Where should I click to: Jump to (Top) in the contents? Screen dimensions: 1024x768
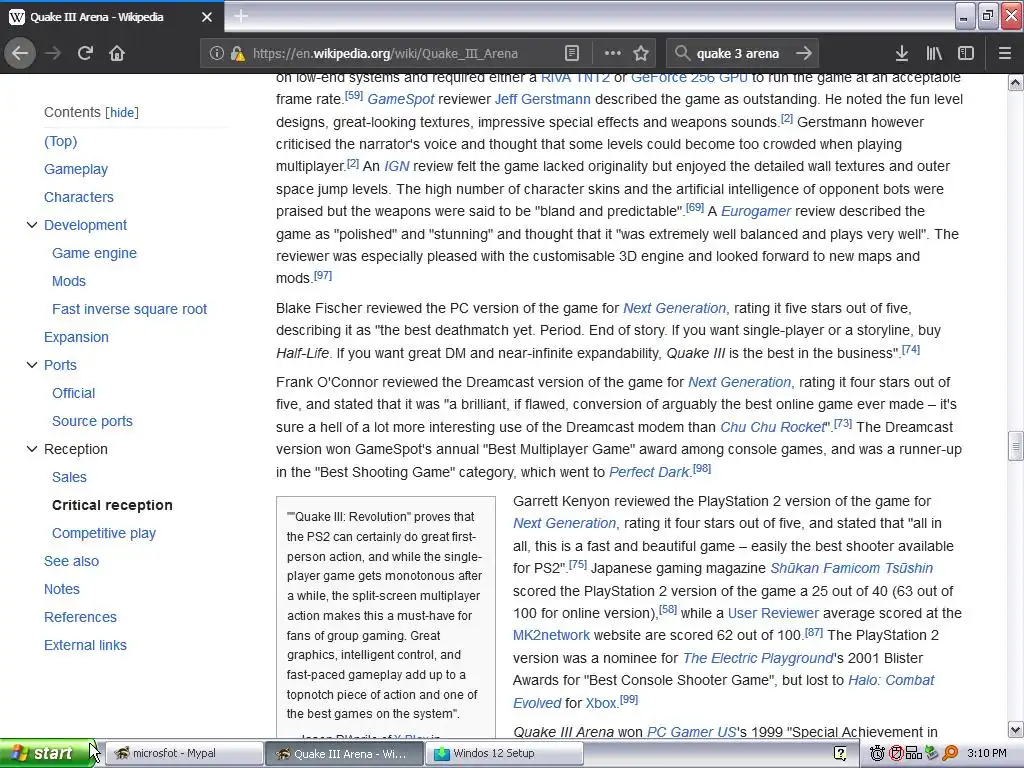pos(60,141)
